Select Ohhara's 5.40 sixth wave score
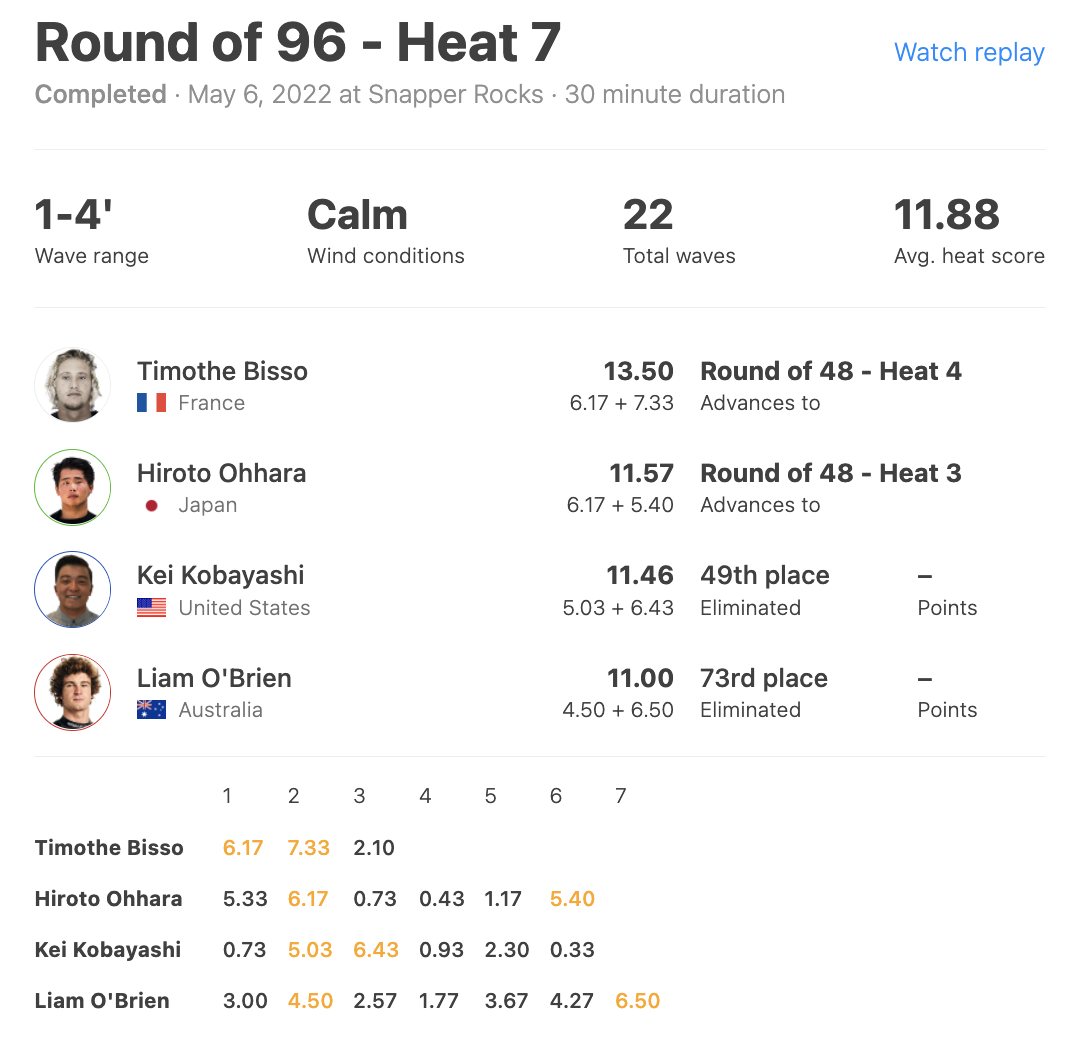 pyautogui.click(x=572, y=899)
